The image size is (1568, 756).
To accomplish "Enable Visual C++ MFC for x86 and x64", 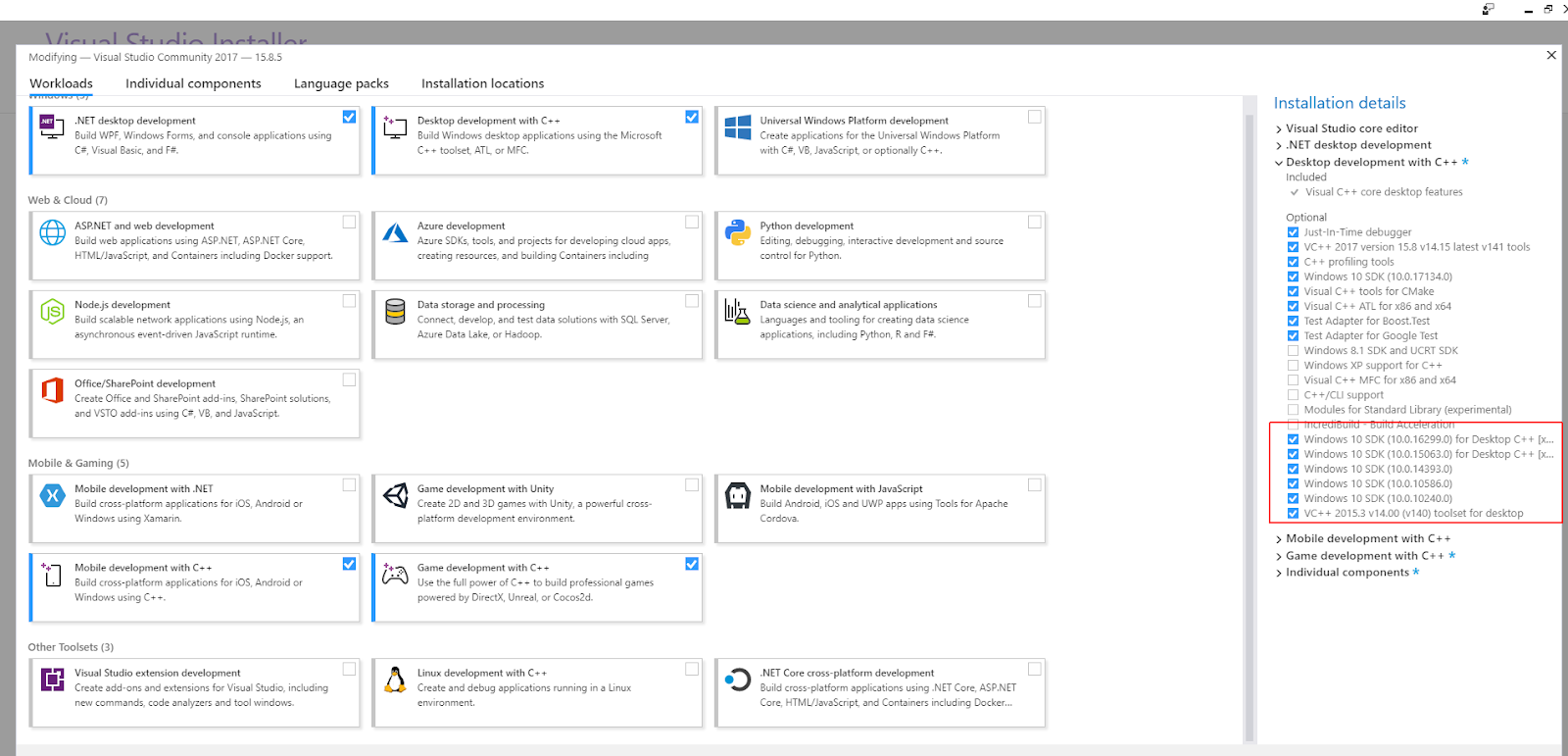I will pyautogui.click(x=1293, y=380).
